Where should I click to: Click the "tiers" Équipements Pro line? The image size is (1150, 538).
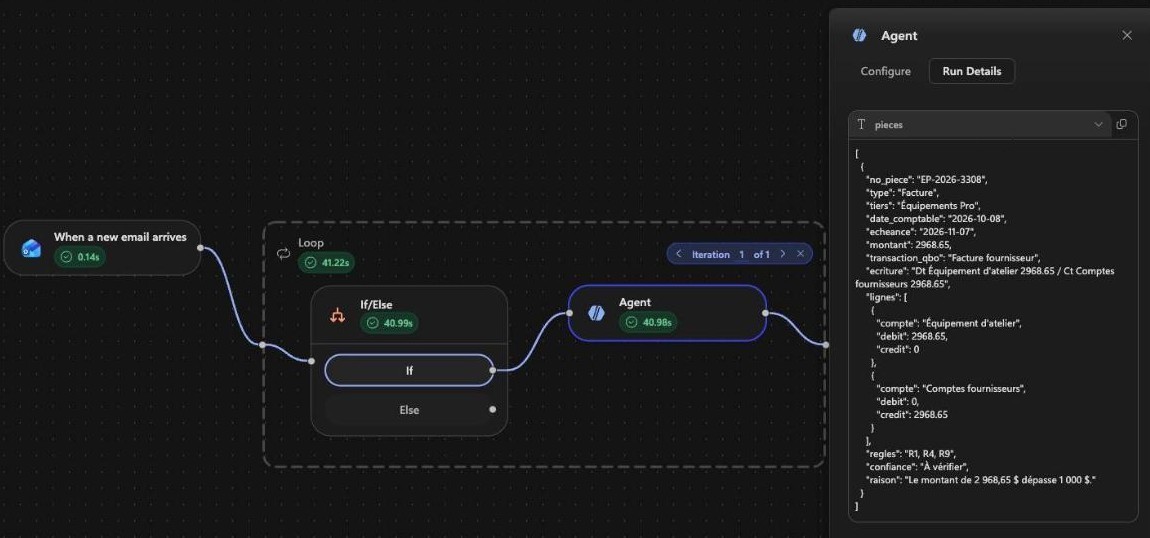923,205
